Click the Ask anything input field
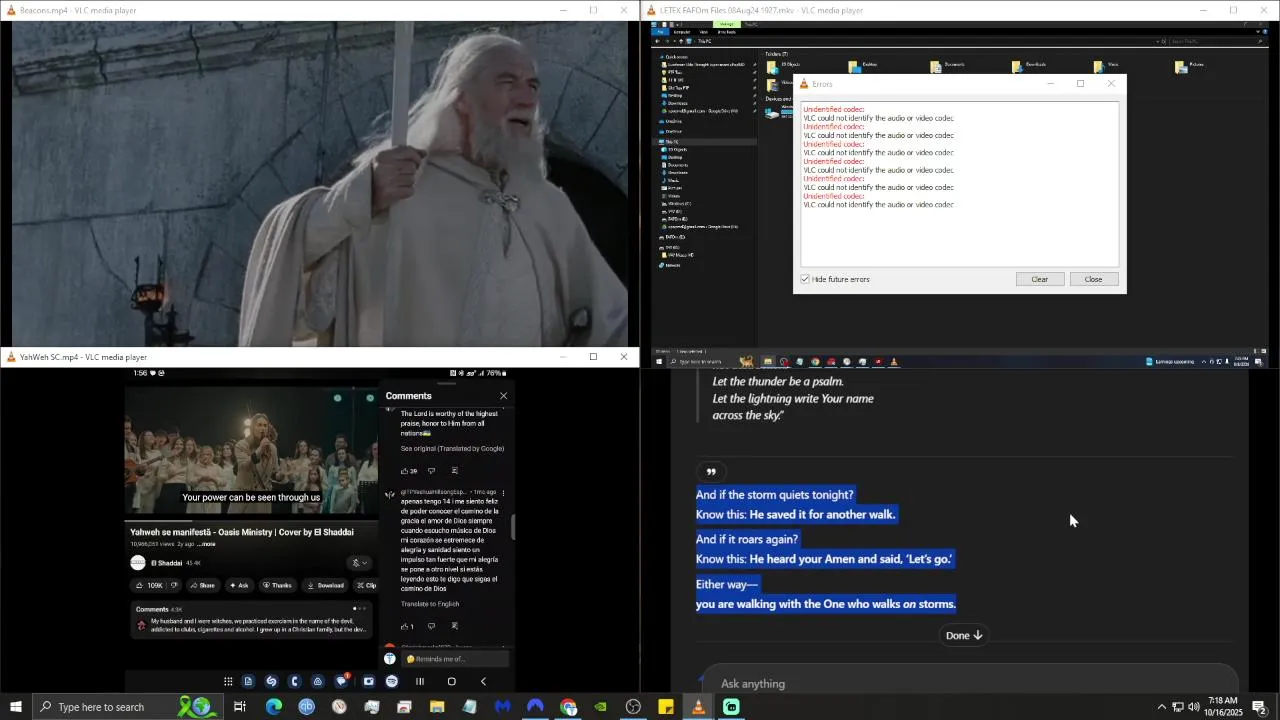The height and width of the screenshot is (720, 1280). point(970,683)
